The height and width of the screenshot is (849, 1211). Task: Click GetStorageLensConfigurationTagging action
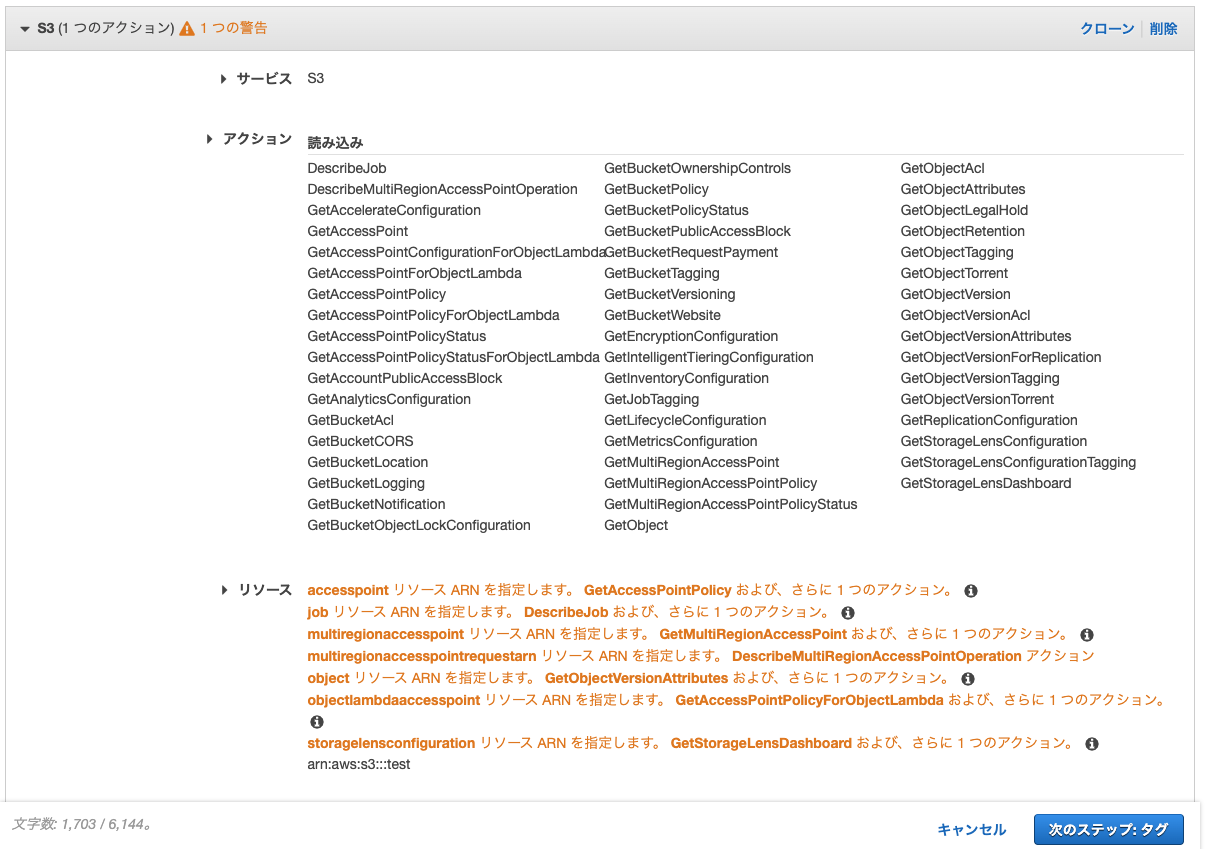(x=1019, y=462)
